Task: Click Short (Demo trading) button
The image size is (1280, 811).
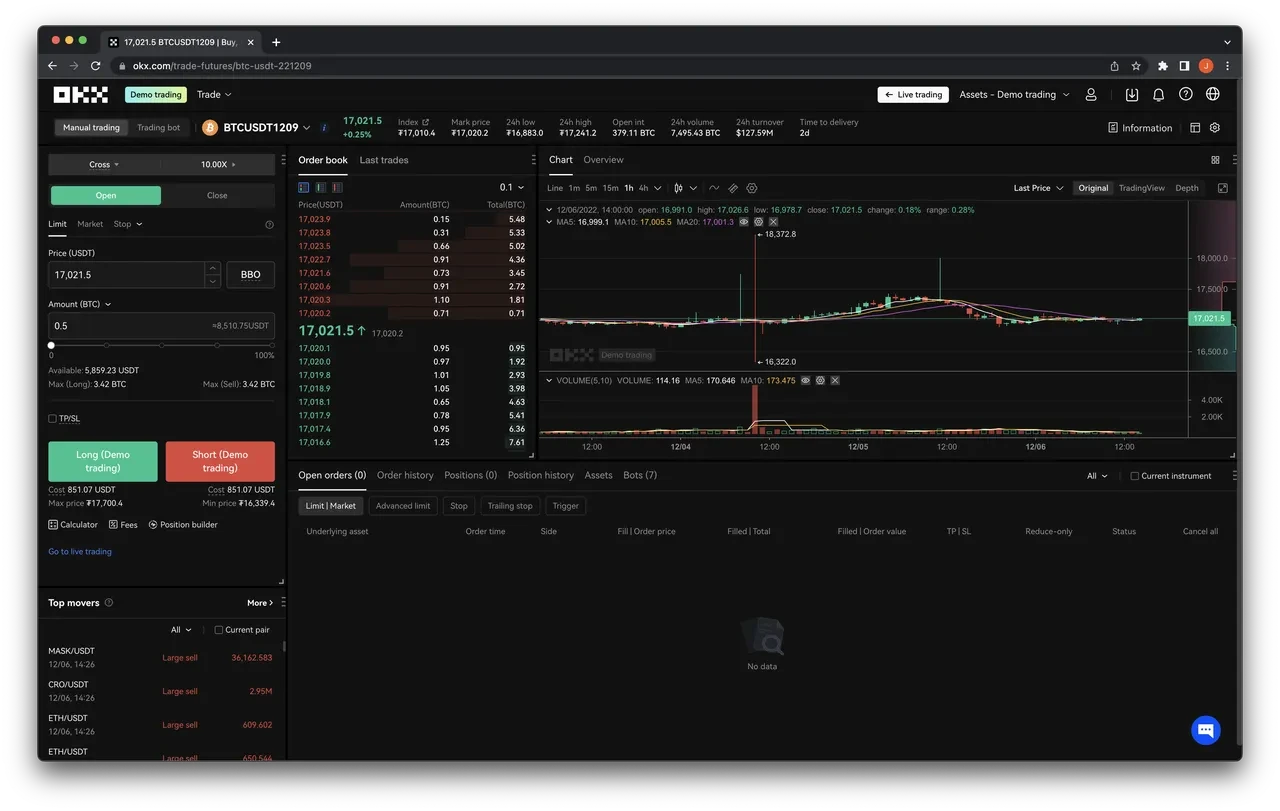Action: [x=220, y=461]
